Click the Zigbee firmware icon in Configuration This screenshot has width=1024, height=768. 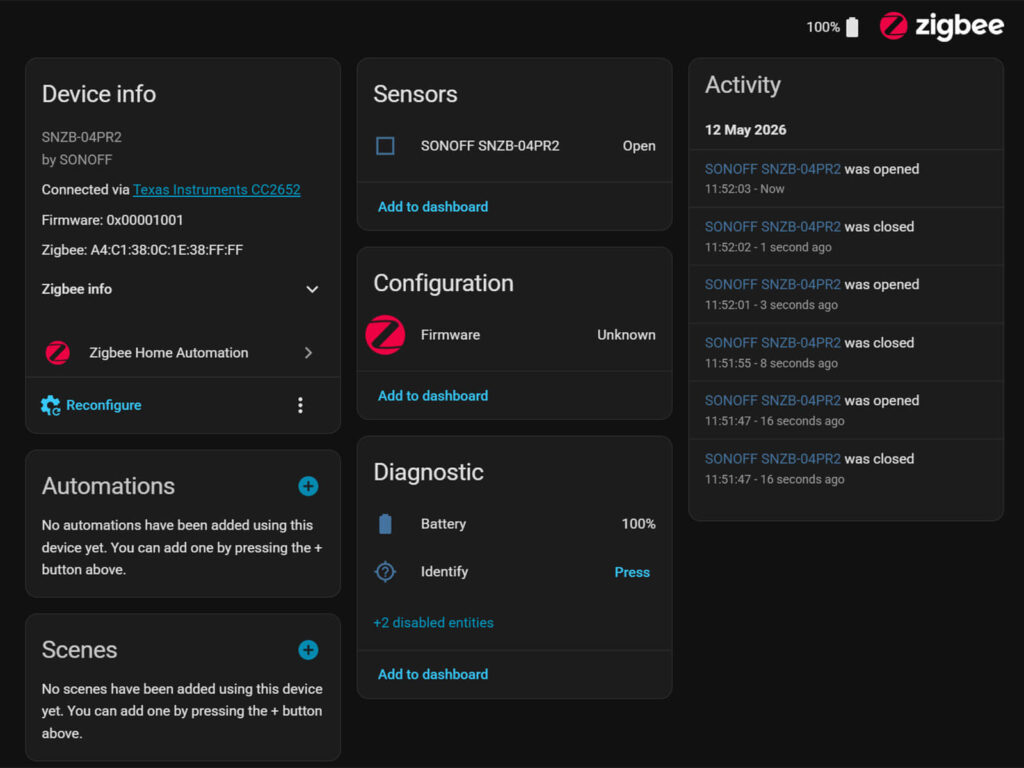point(385,334)
